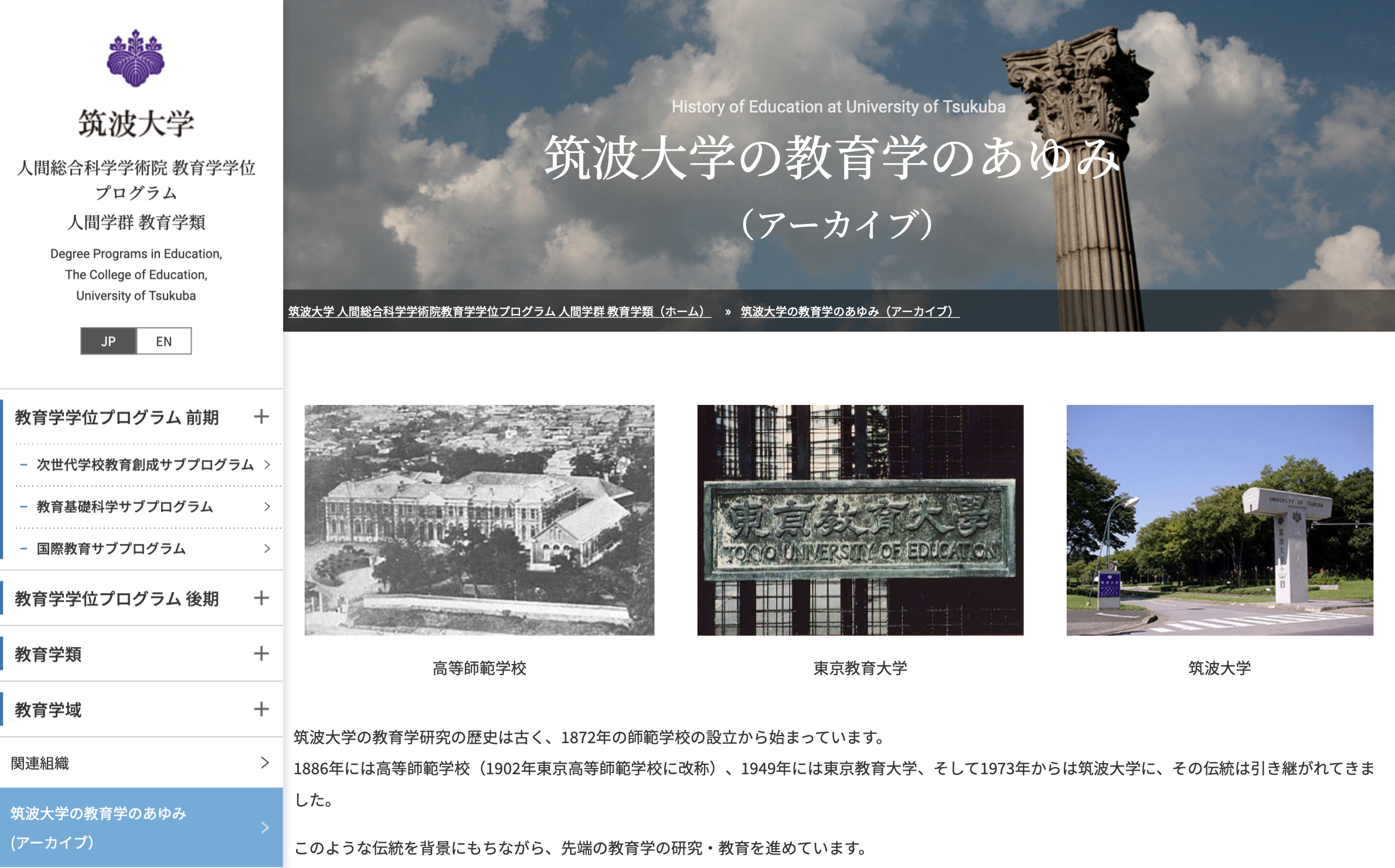
Task: Click sidebar text 人間学群 教育学類
Action: coord(136,222)
